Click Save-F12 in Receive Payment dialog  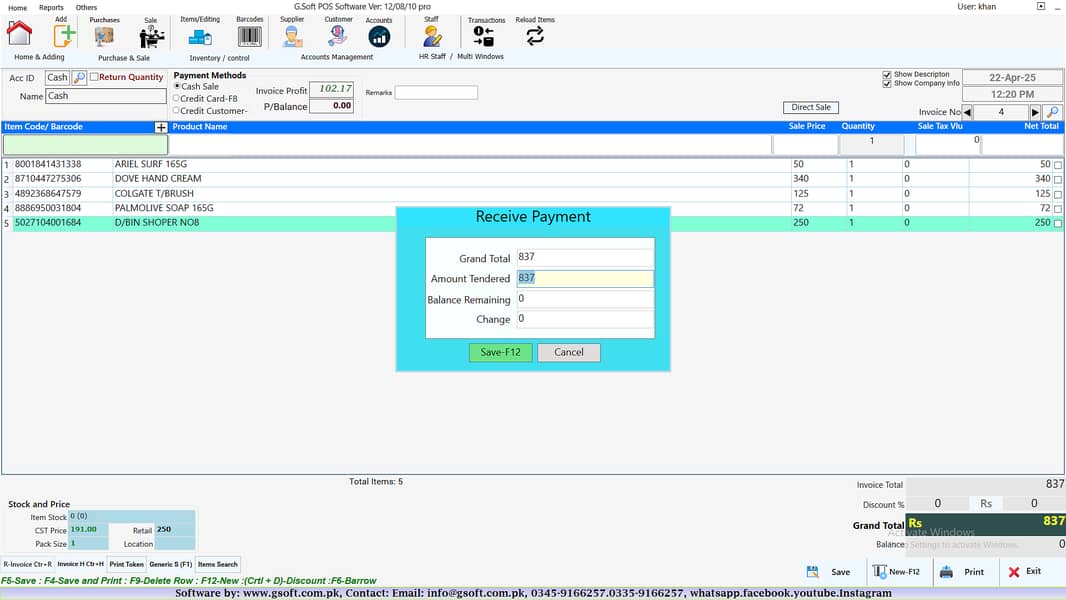[x=500, y=352]
